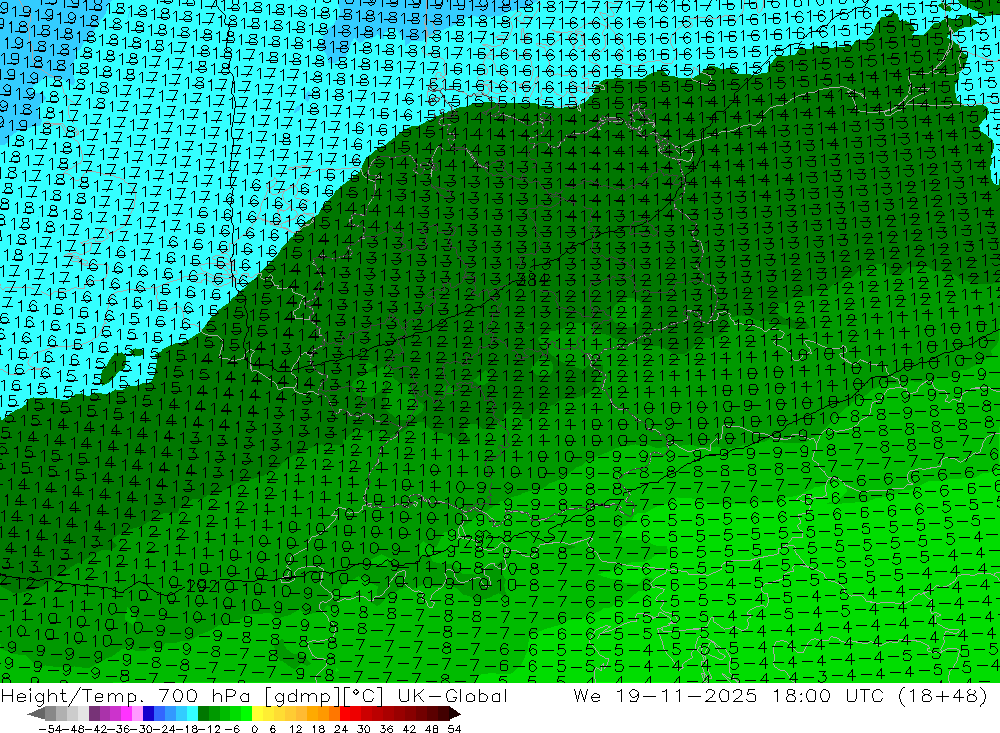Click the "Height/Temp. 700 hPa" map title
This screenshot has width=1000, height=733.
tap(128, 696)
